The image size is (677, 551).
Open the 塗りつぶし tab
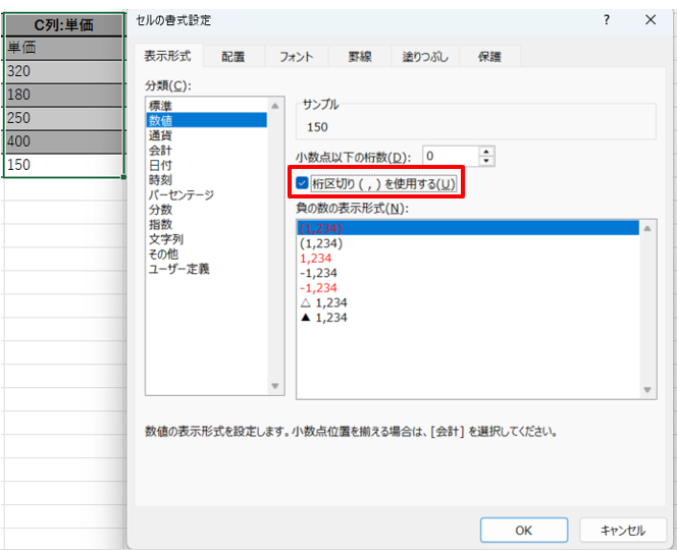click(x=423, y=57)
